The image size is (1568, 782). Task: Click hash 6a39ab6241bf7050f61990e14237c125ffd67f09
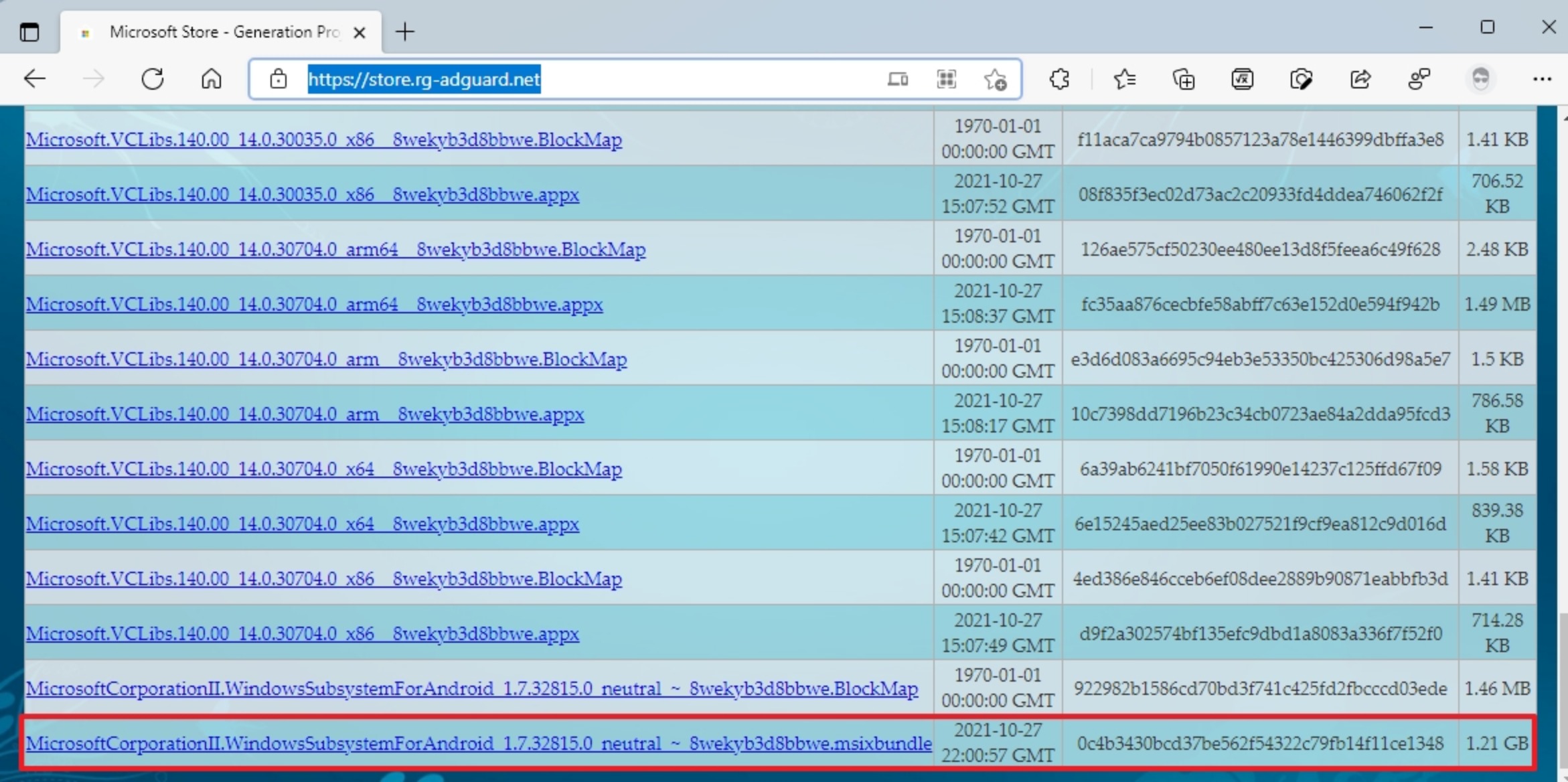1260,469
